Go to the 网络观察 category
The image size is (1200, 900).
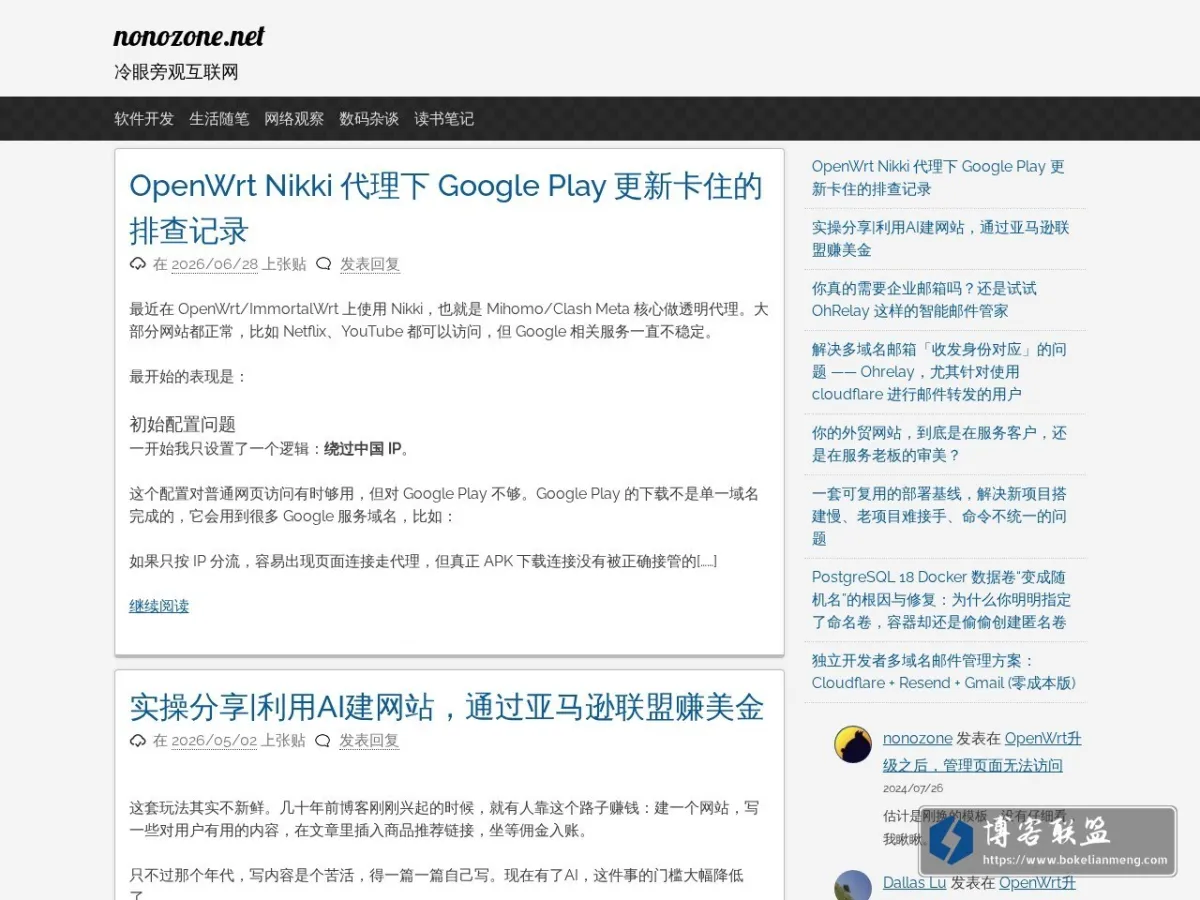[294, 119]
